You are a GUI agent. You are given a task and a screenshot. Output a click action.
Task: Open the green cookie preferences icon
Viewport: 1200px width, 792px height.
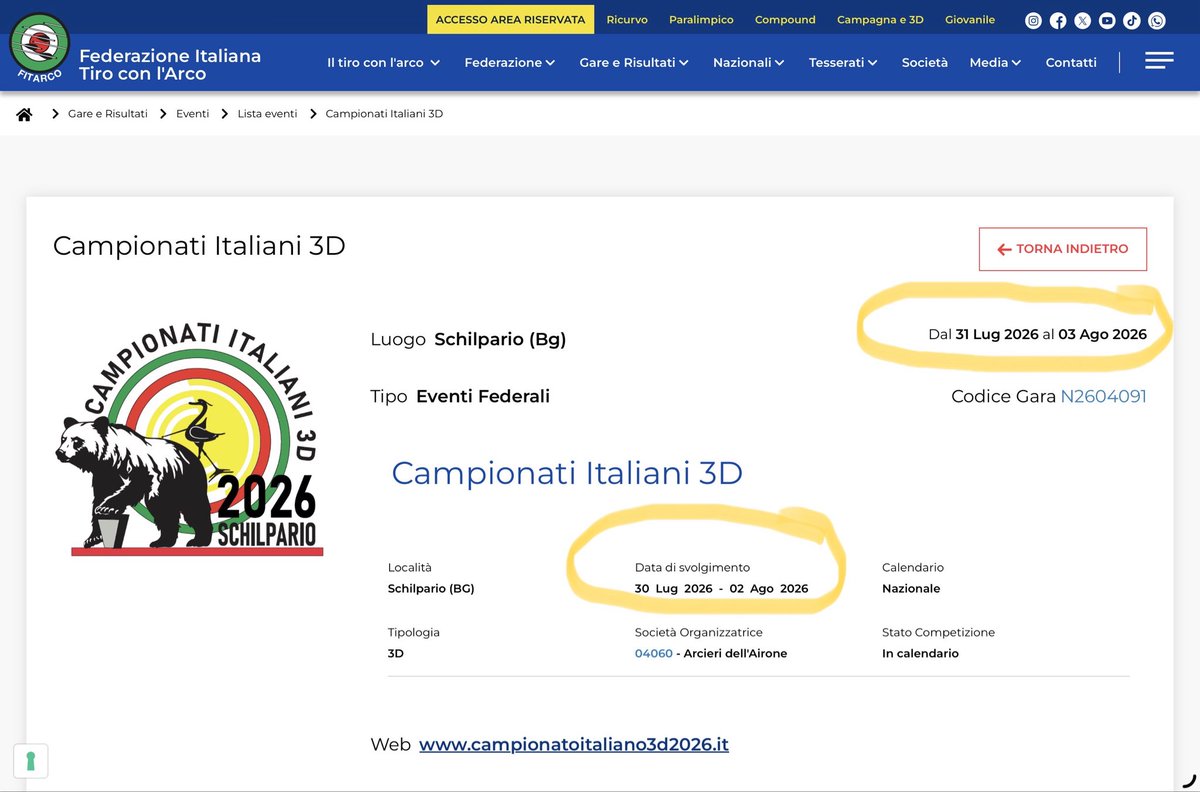[x=30, y=761]
